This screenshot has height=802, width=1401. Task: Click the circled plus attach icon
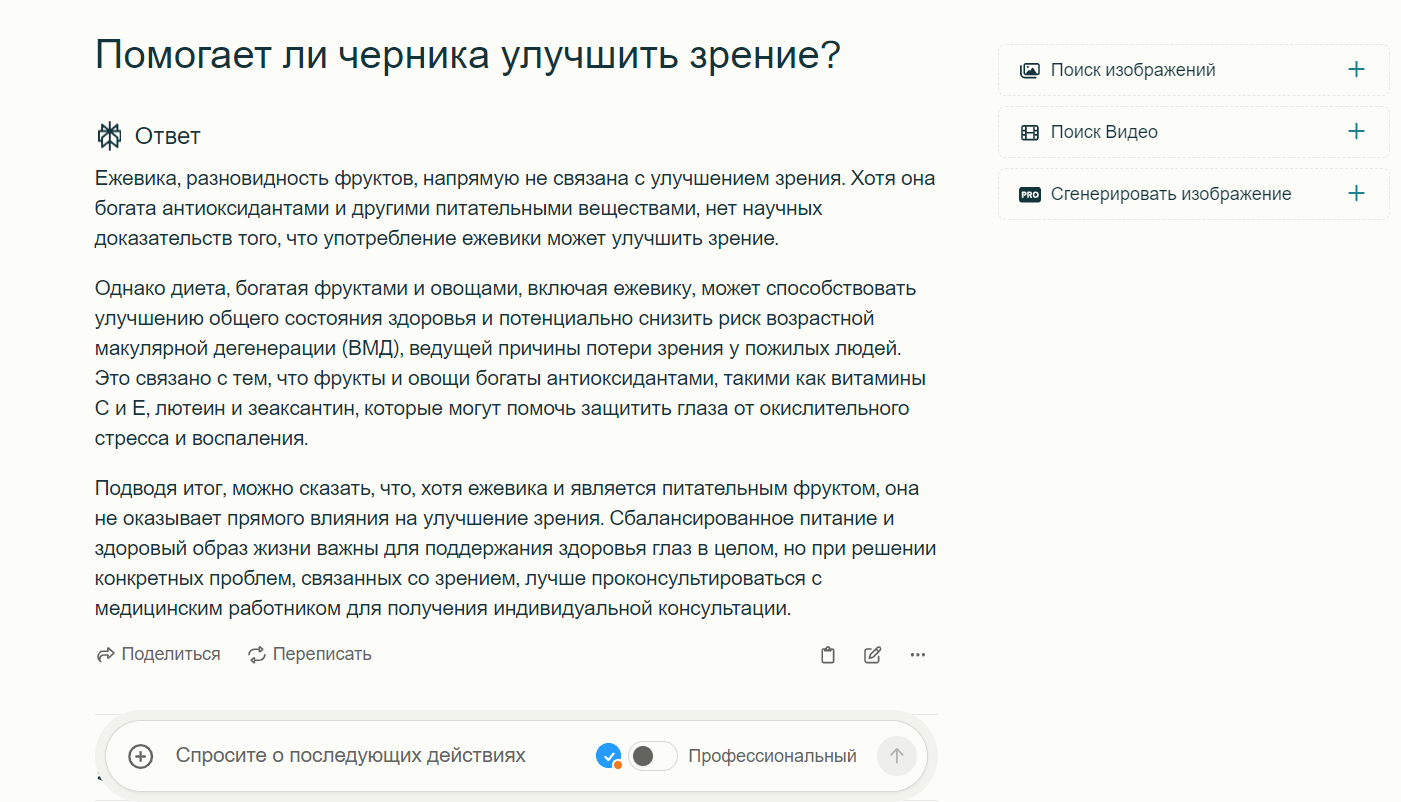(141, 756)
